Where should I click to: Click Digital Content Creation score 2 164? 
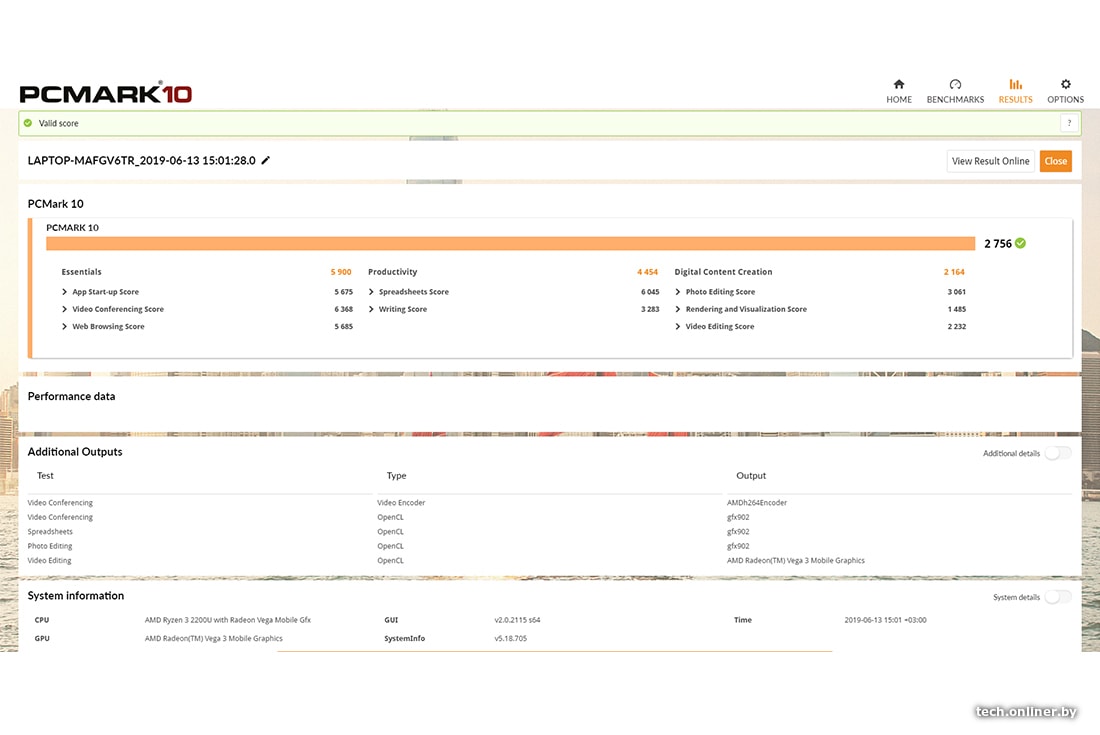click(x=953, y=272)
